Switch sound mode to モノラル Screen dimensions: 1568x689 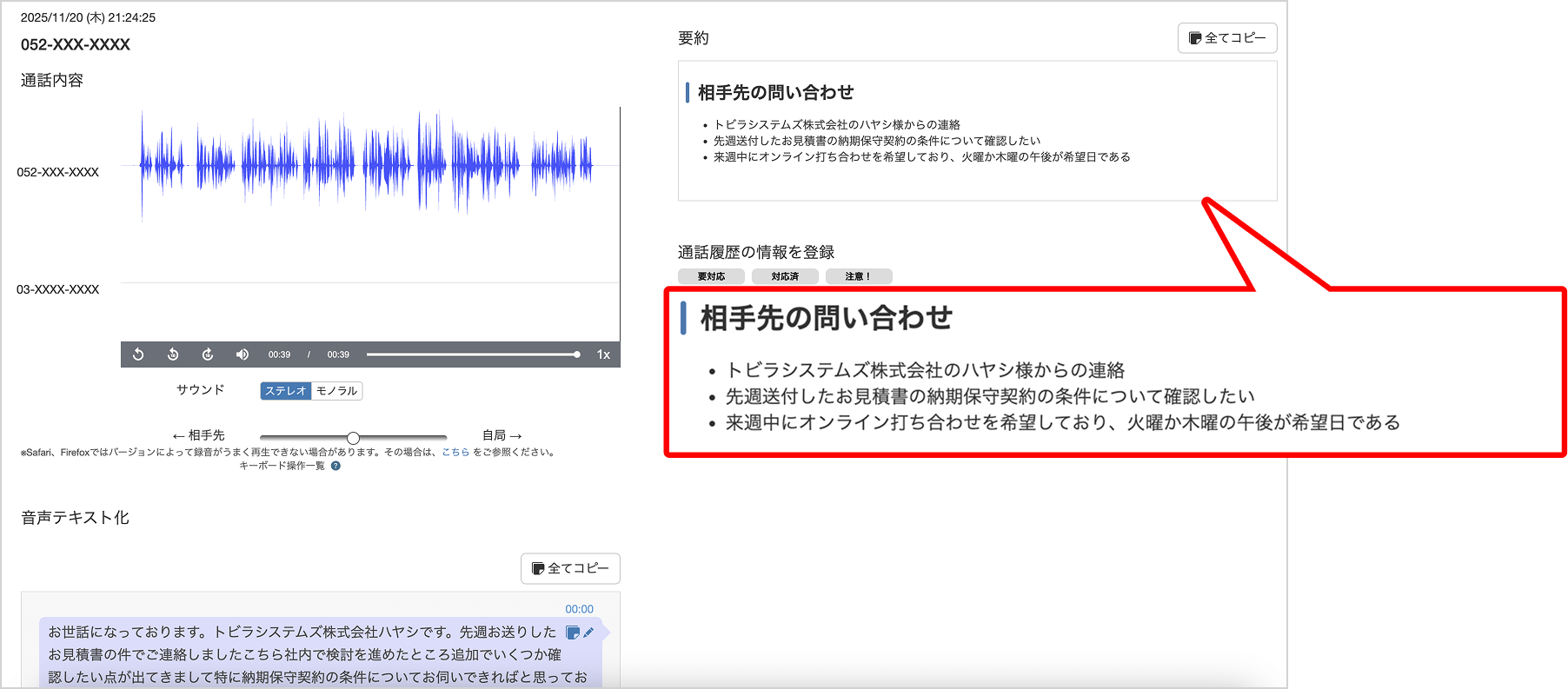tap(336, 391)
